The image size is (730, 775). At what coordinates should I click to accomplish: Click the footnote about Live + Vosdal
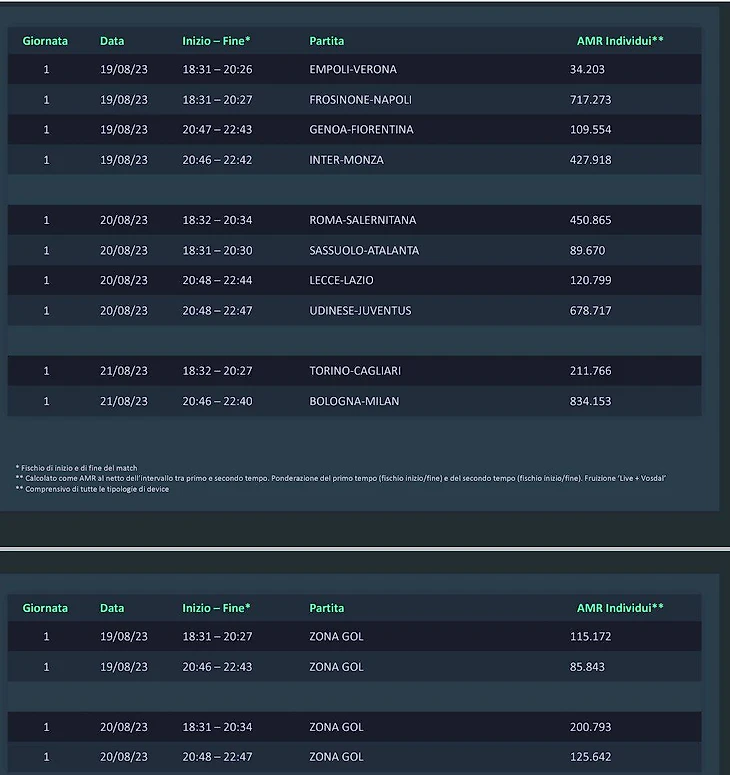340,478
